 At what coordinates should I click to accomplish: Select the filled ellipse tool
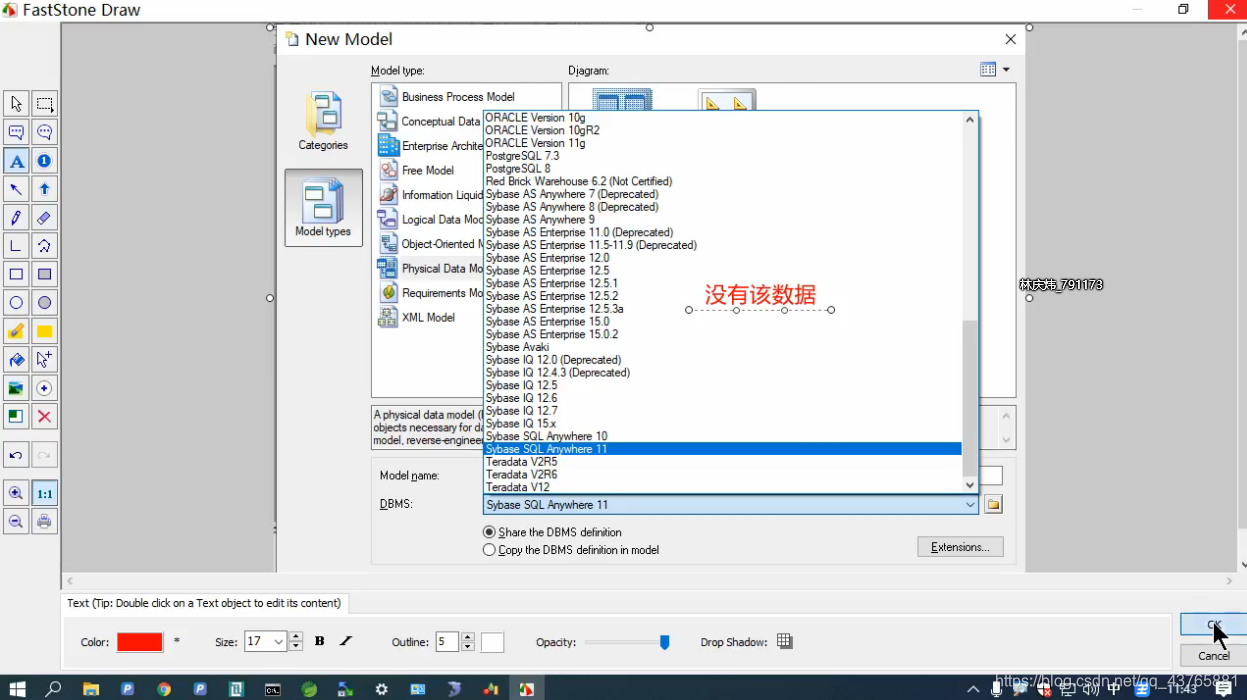coord(44,303)
